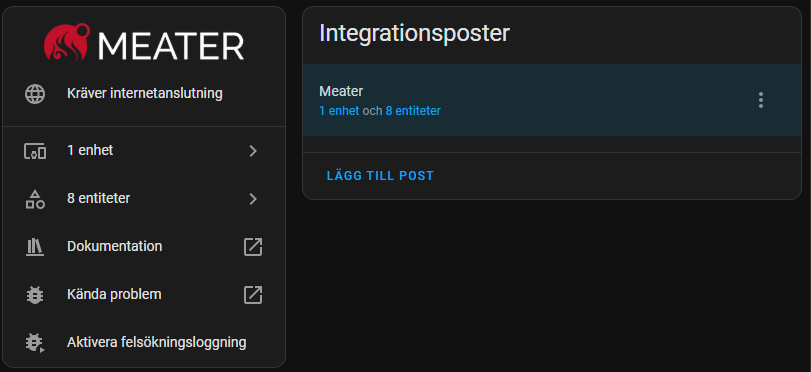Follow the blue 8 entiteter link

[x=413, y=111]
